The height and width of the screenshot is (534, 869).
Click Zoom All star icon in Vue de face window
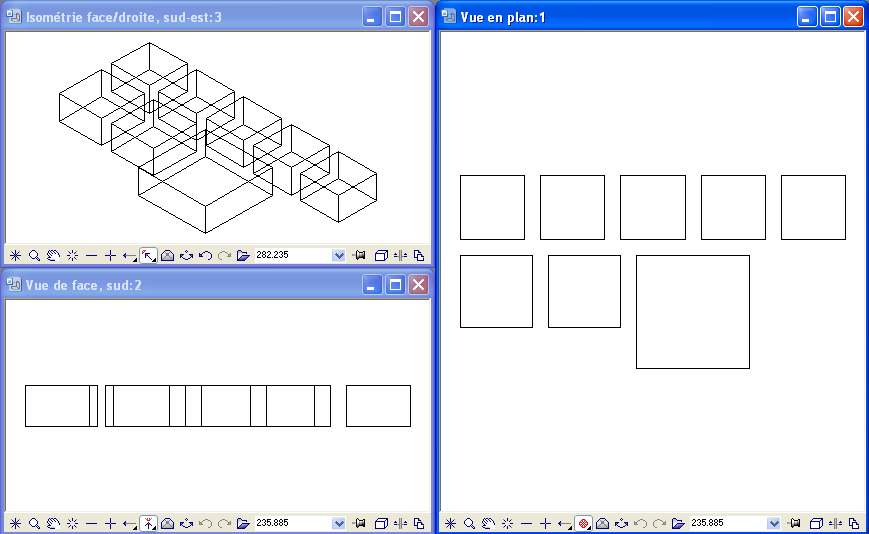point(16,523)
